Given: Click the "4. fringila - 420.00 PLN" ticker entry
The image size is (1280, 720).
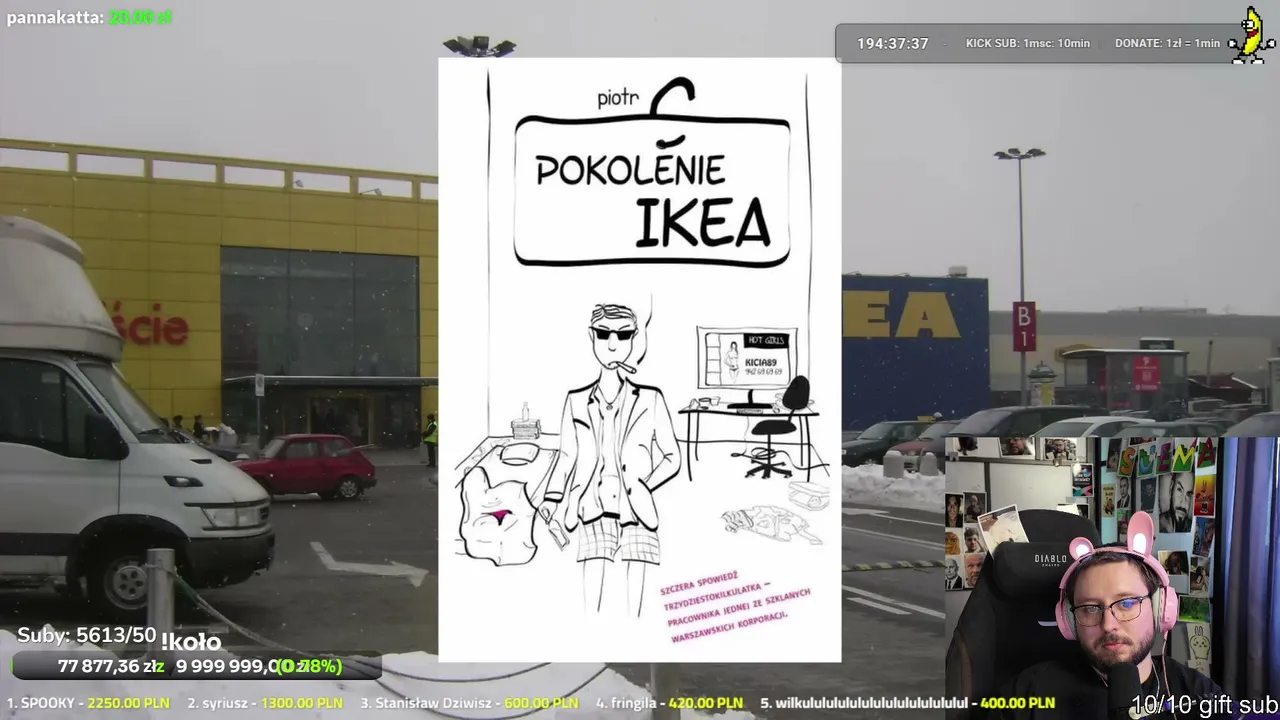Looking at the screenshot, I should click(x=669, y=703).
